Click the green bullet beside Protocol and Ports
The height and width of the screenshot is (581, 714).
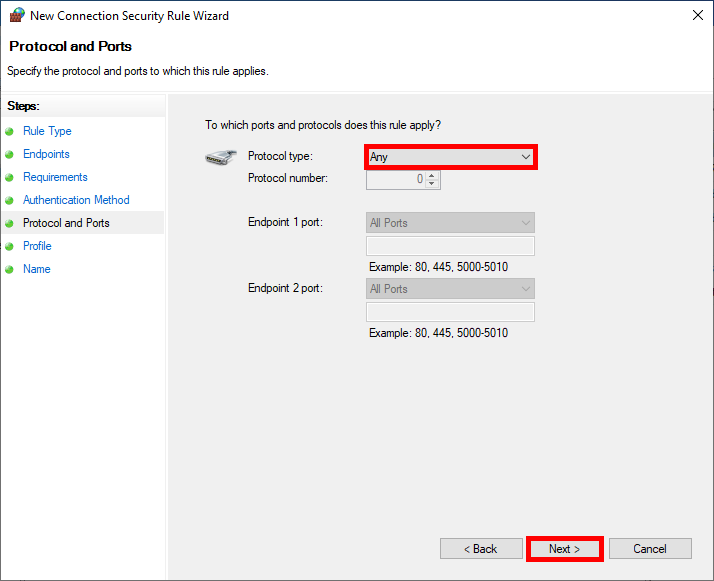(x=9, y=224)
